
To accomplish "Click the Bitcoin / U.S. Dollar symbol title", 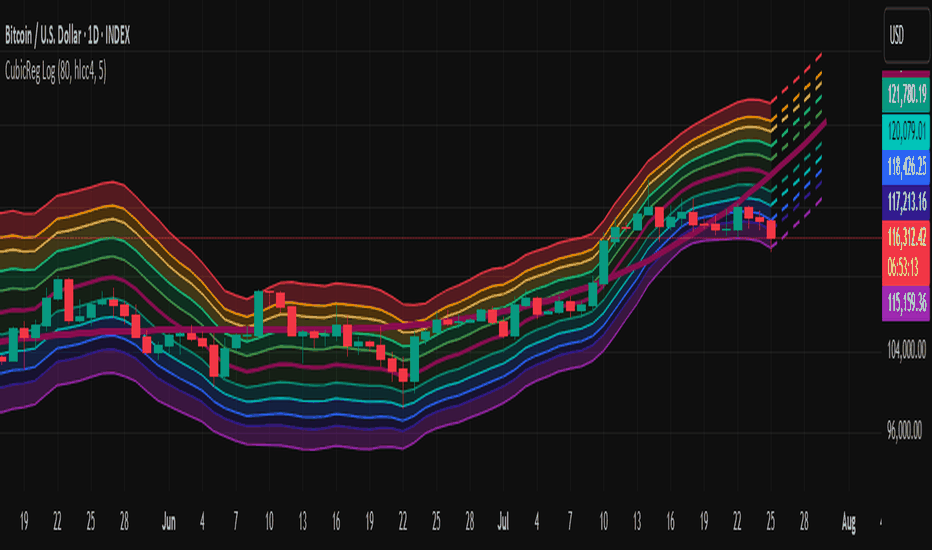I will [x=68, y=36].
